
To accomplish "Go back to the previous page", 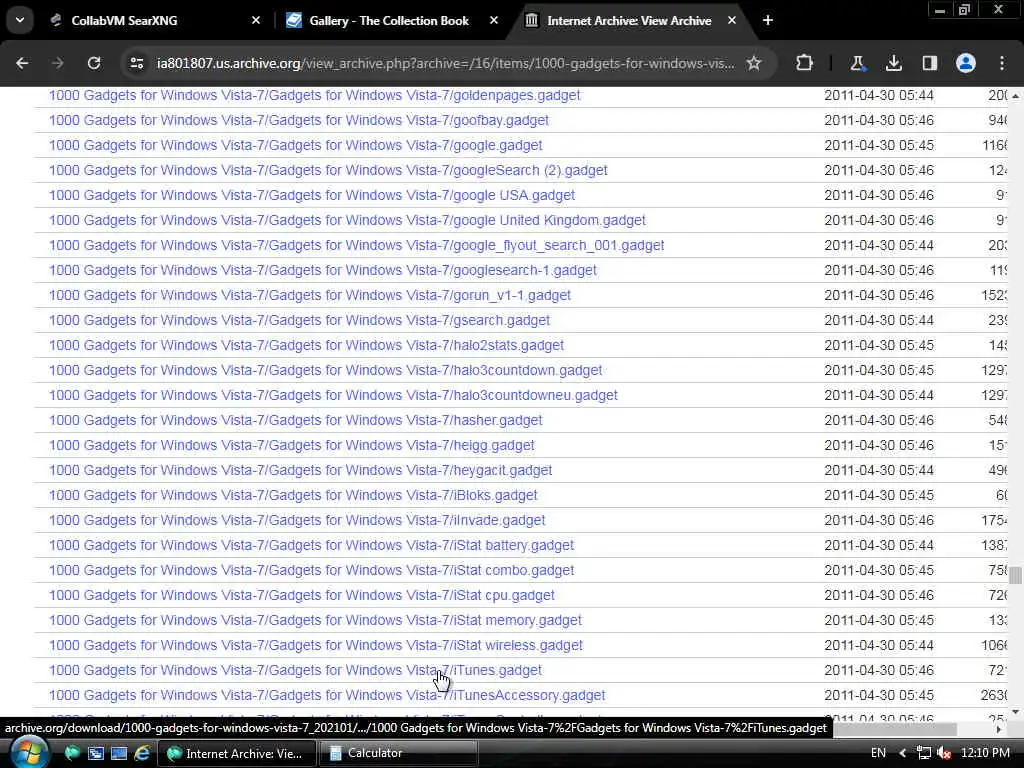I will coord(22,63).
